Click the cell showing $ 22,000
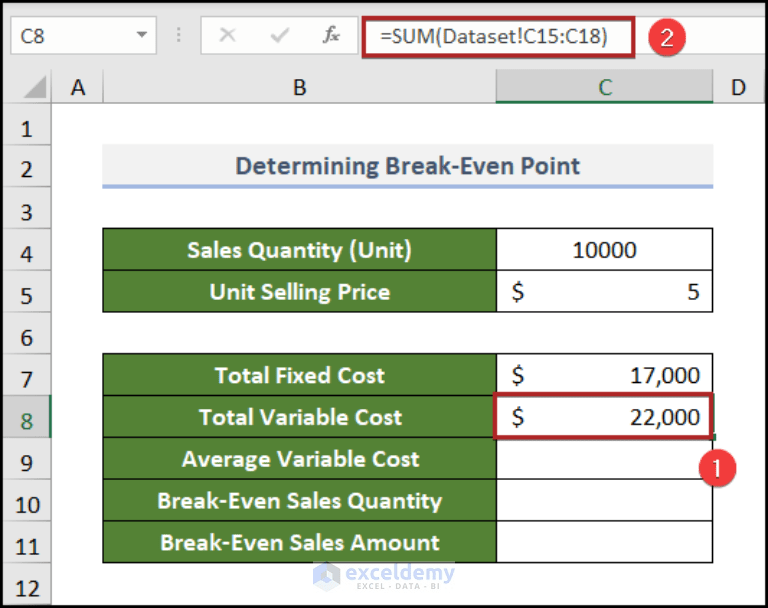Screen dimensions: 768x608 [x=604, y=416]
